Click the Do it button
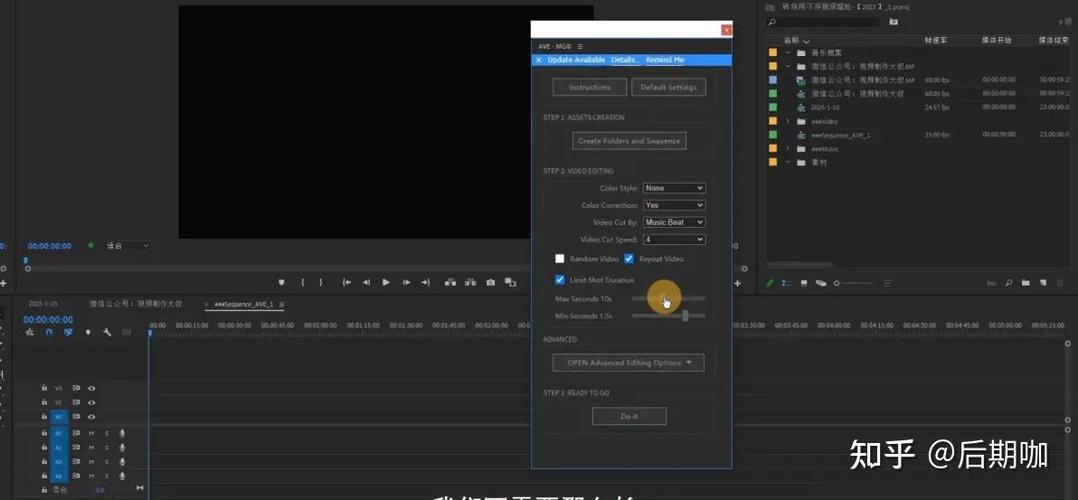1078x500 pixels. point(629,416)
